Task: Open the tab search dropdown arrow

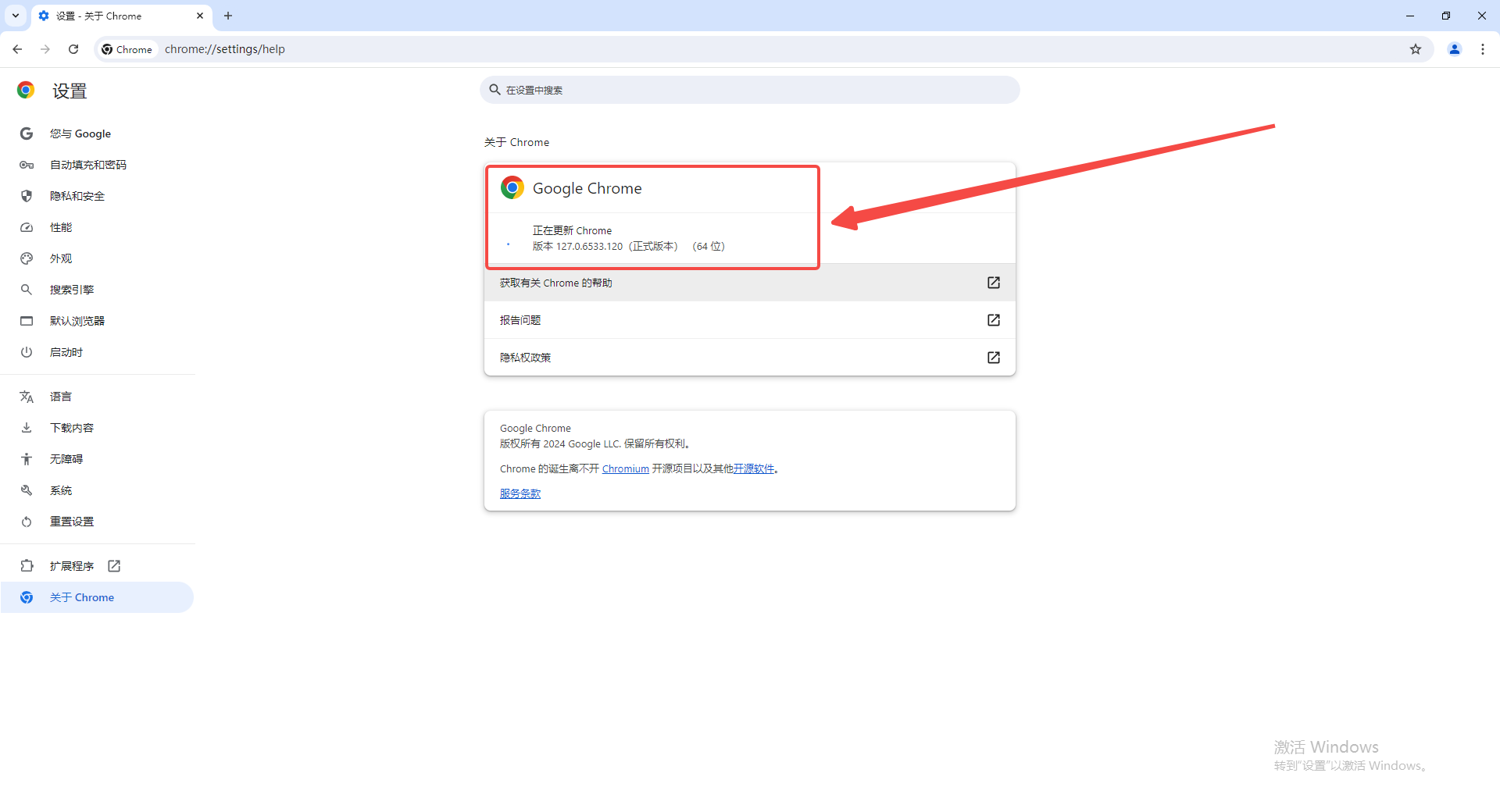Action: click(x=16, y=16)
